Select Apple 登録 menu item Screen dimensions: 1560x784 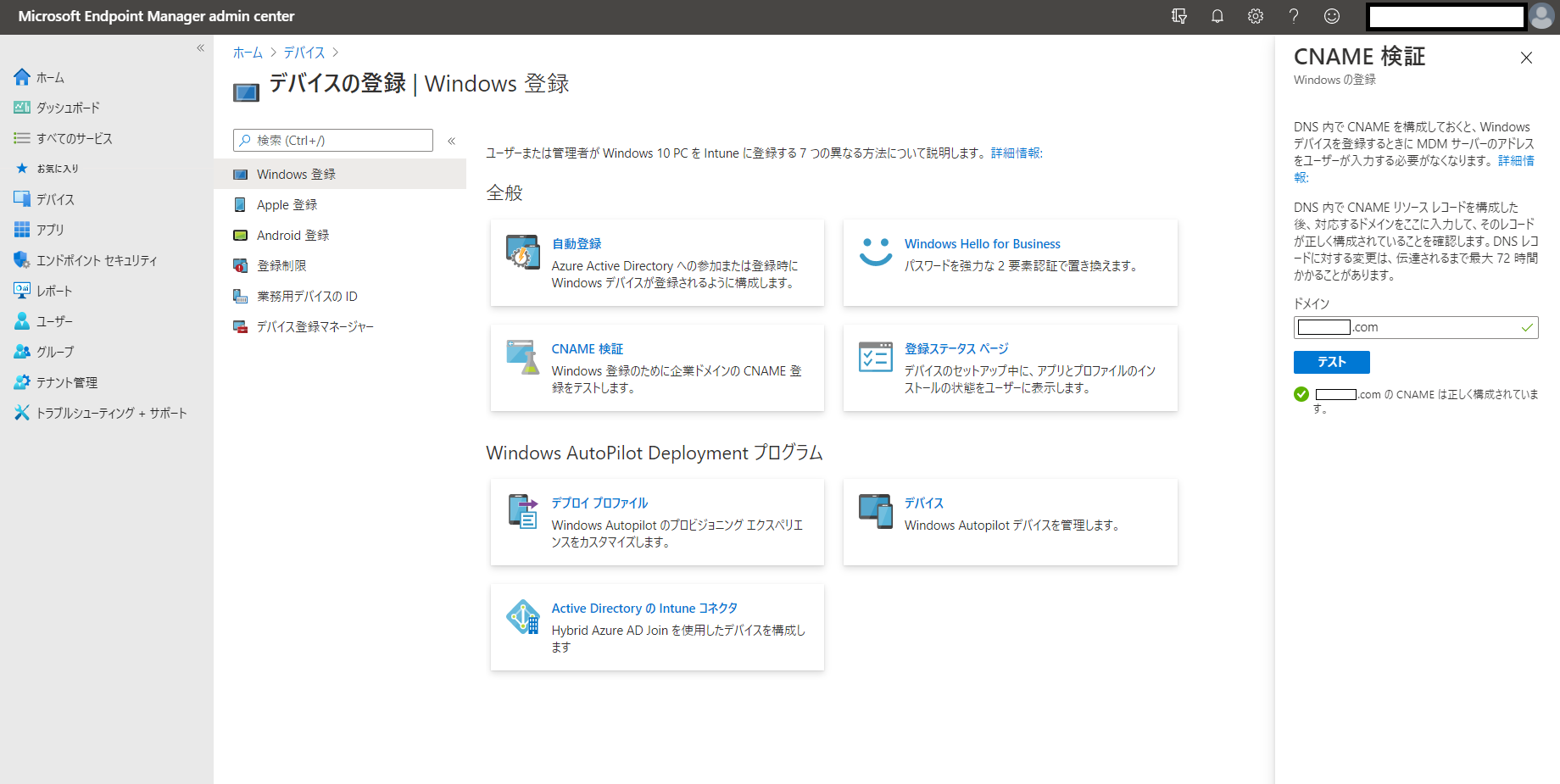click(340, 204)
